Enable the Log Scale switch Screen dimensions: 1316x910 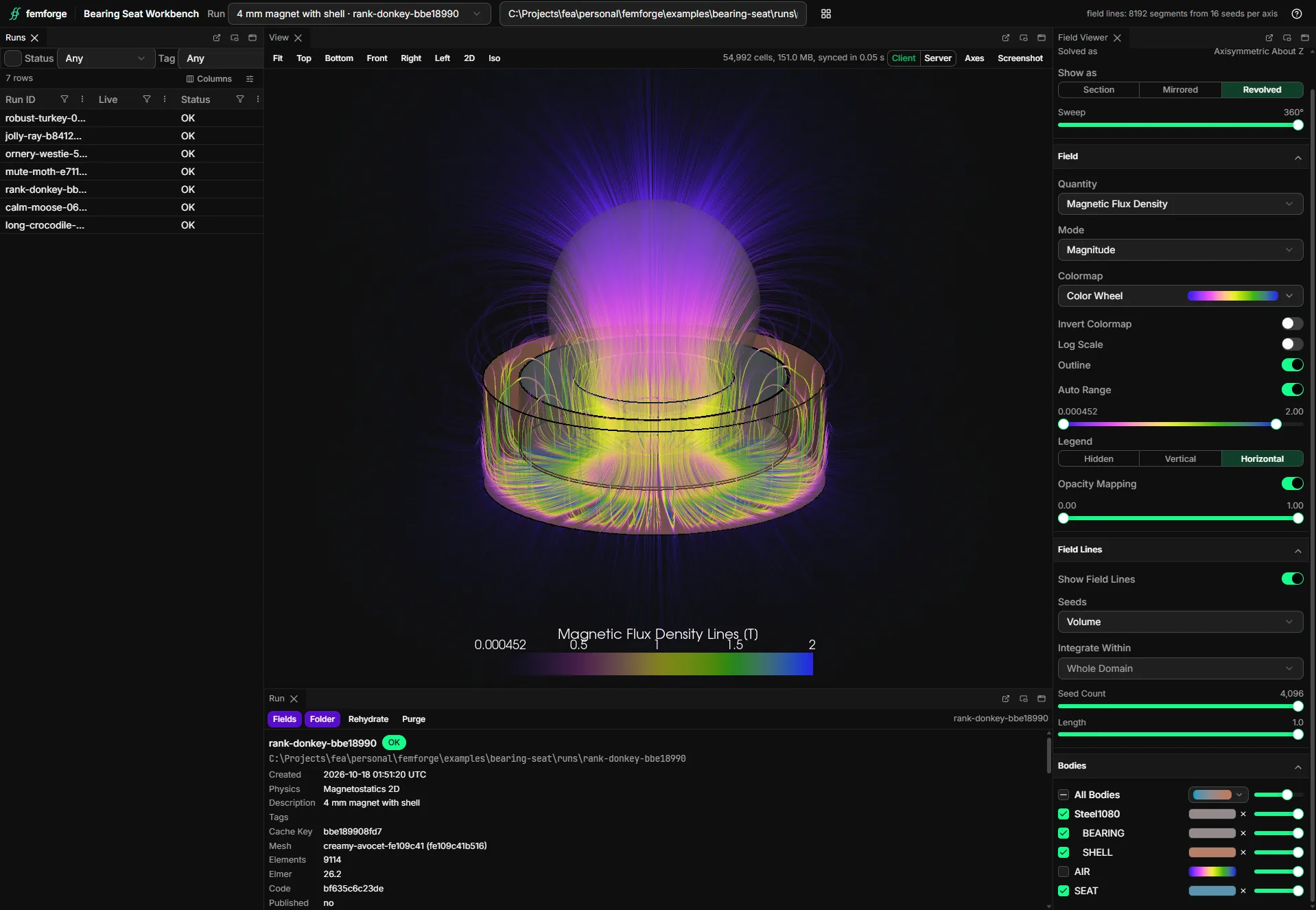click(1292, 344)
